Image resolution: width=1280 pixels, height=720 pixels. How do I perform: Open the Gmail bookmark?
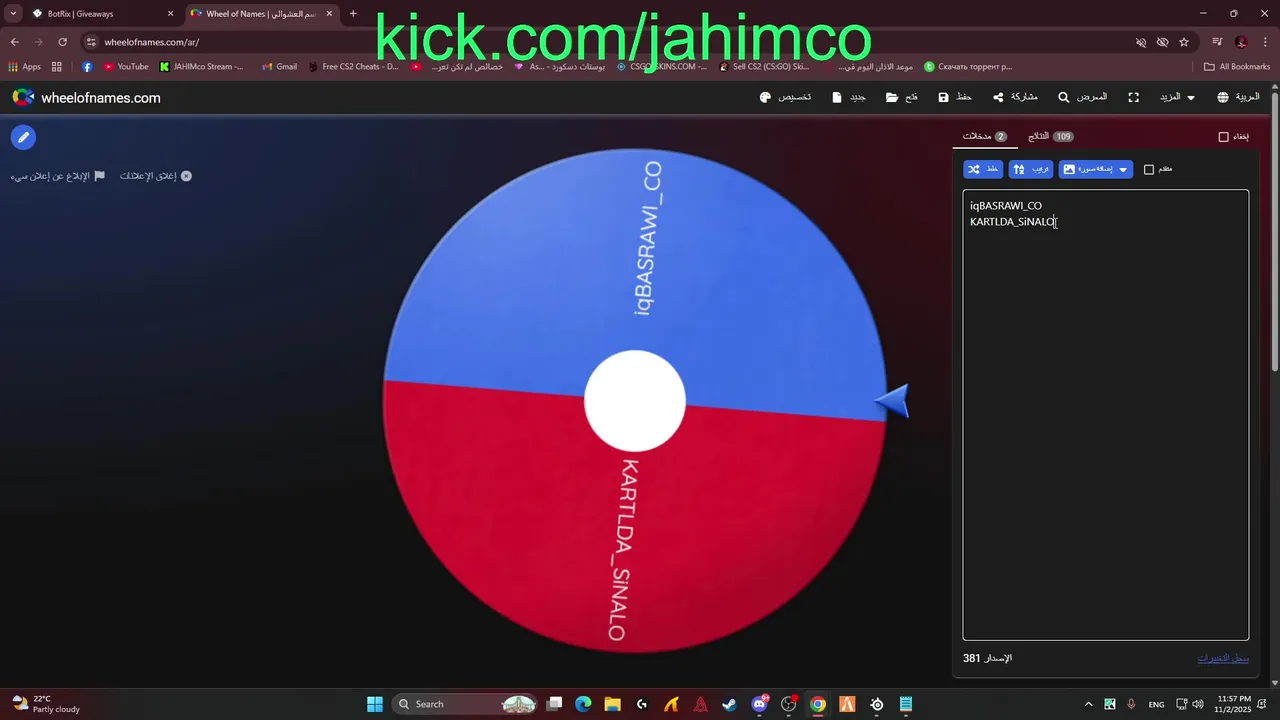279,67
